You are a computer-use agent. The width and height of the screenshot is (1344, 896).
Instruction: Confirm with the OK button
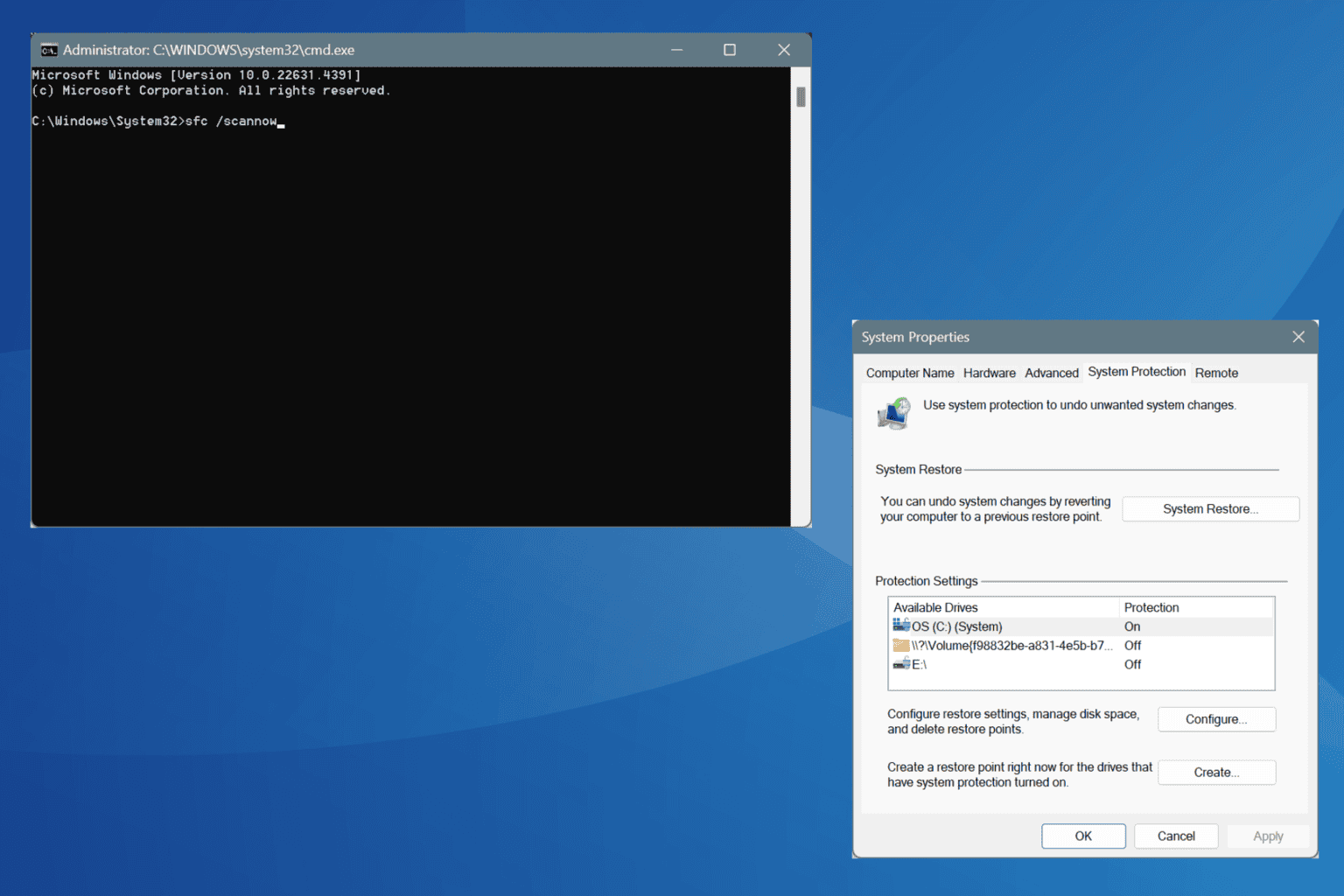coord(1083,836)
